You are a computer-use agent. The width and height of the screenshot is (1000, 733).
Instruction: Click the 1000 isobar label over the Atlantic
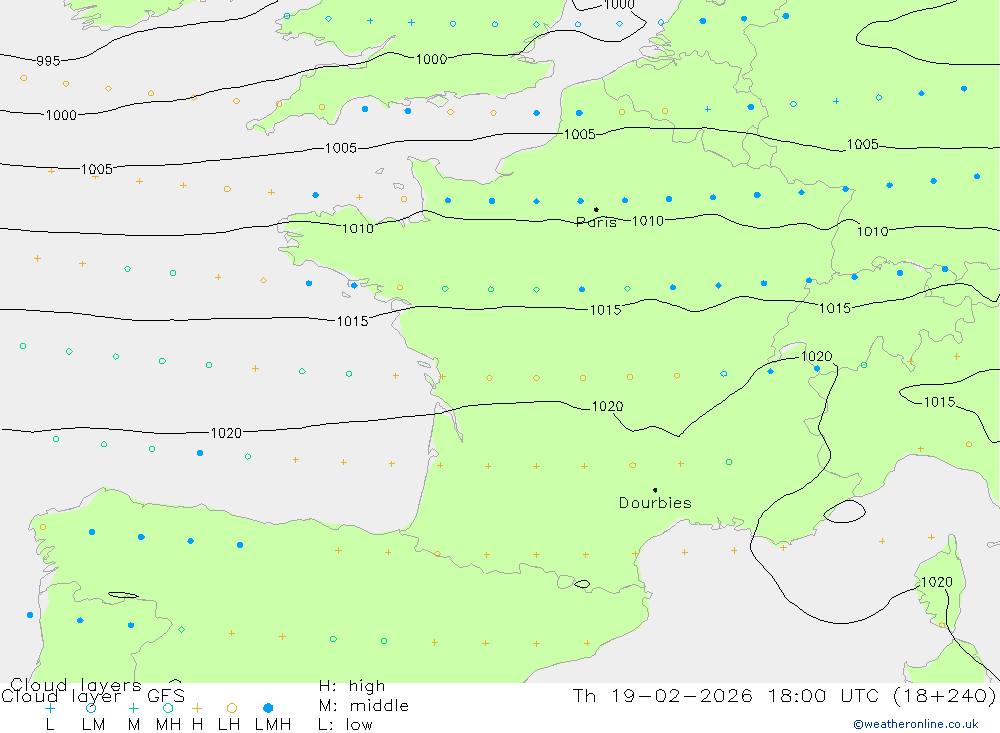pos(61,115)
